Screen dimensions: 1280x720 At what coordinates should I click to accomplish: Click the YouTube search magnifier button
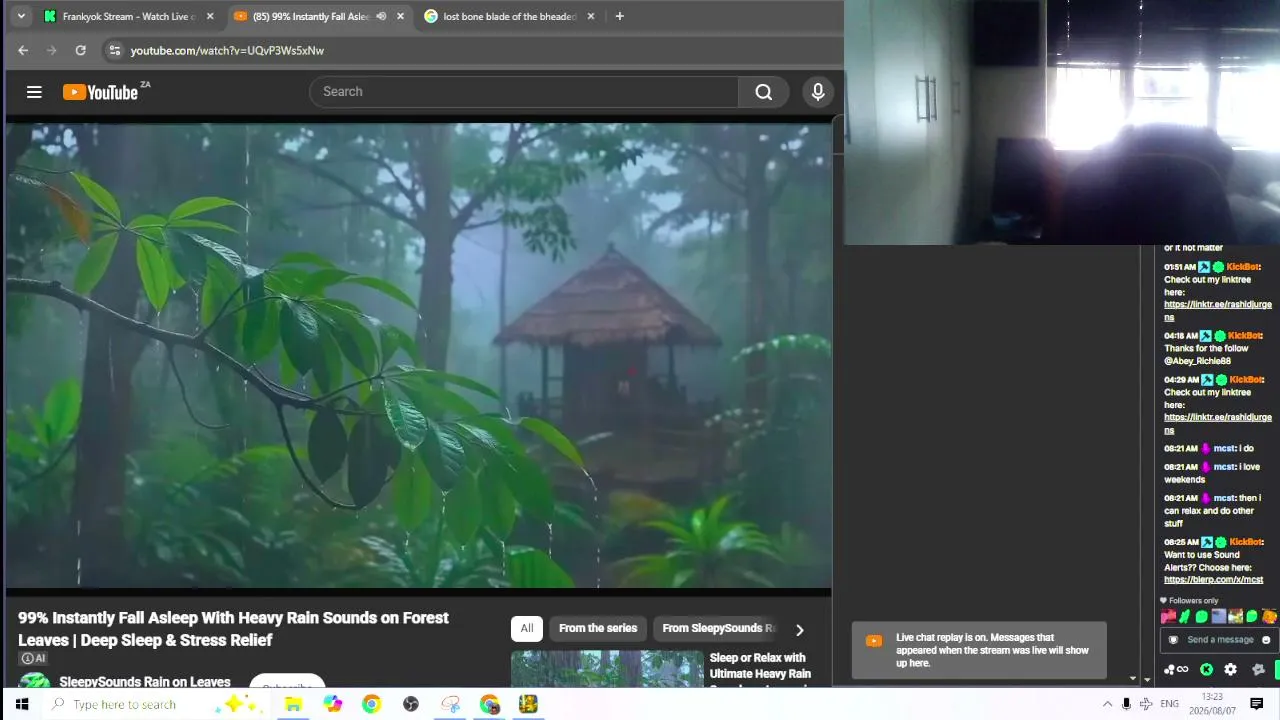coord(764,92)
